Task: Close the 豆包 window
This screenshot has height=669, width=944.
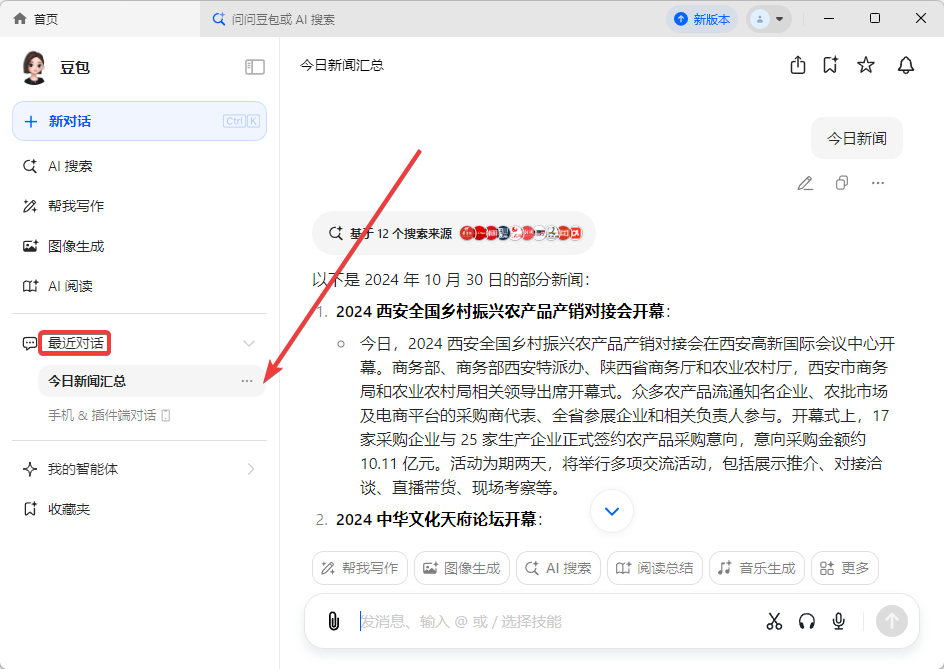Action: click(921, 19)
